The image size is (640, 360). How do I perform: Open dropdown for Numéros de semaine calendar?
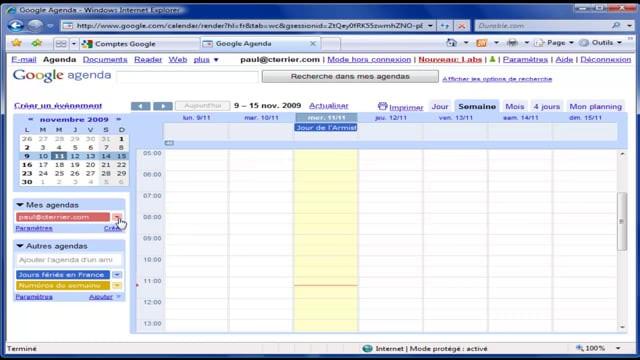click(x=117, y=285)
